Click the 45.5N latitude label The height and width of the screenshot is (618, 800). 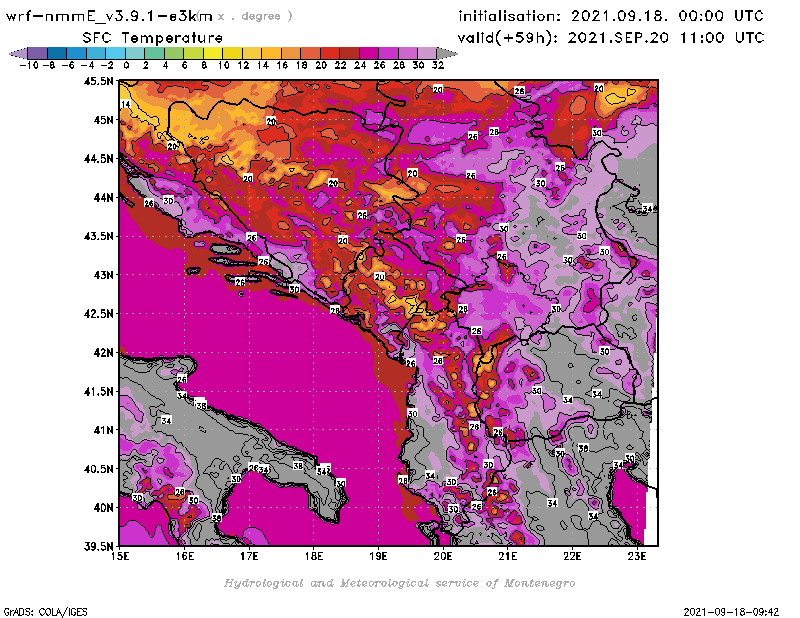[x=99, y=81]
